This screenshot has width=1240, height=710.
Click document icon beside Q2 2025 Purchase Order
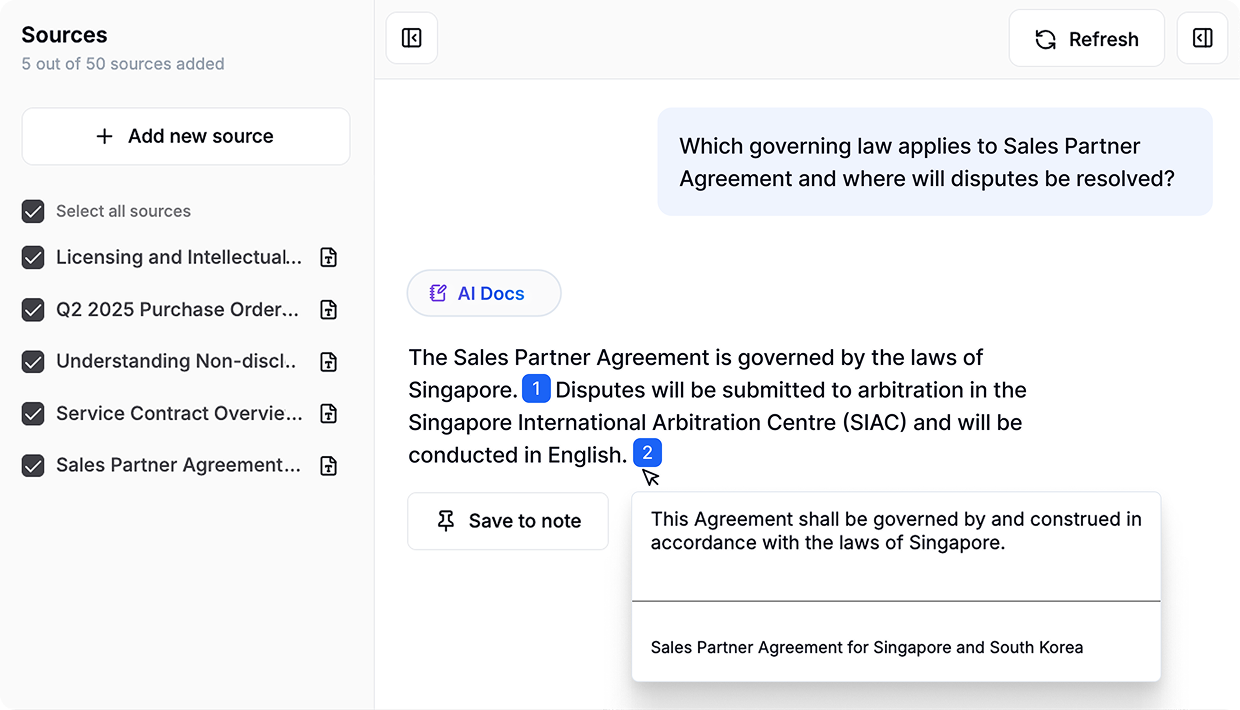(x=328, y=310)
